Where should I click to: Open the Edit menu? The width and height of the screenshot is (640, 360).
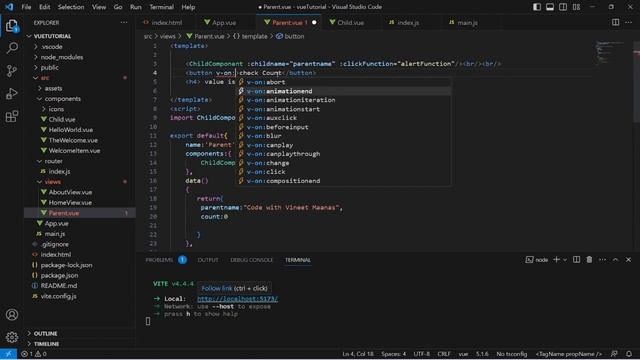[x=44, y=7]
